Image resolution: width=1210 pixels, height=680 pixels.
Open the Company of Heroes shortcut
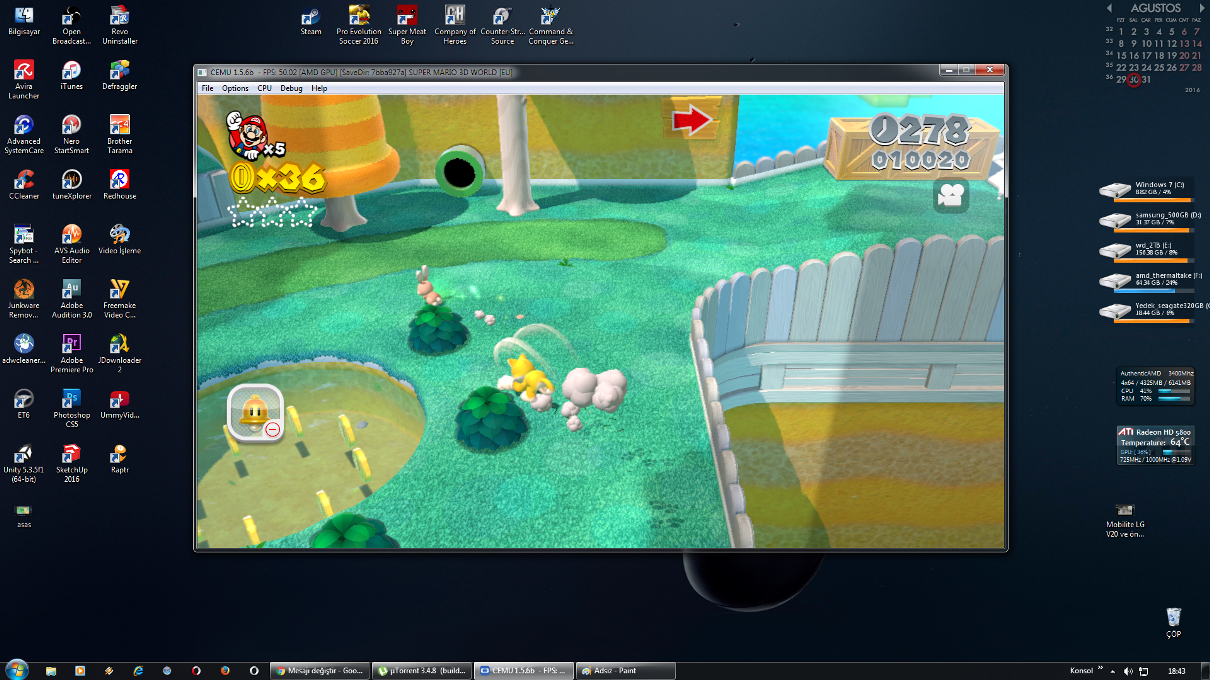coord(455,25)
